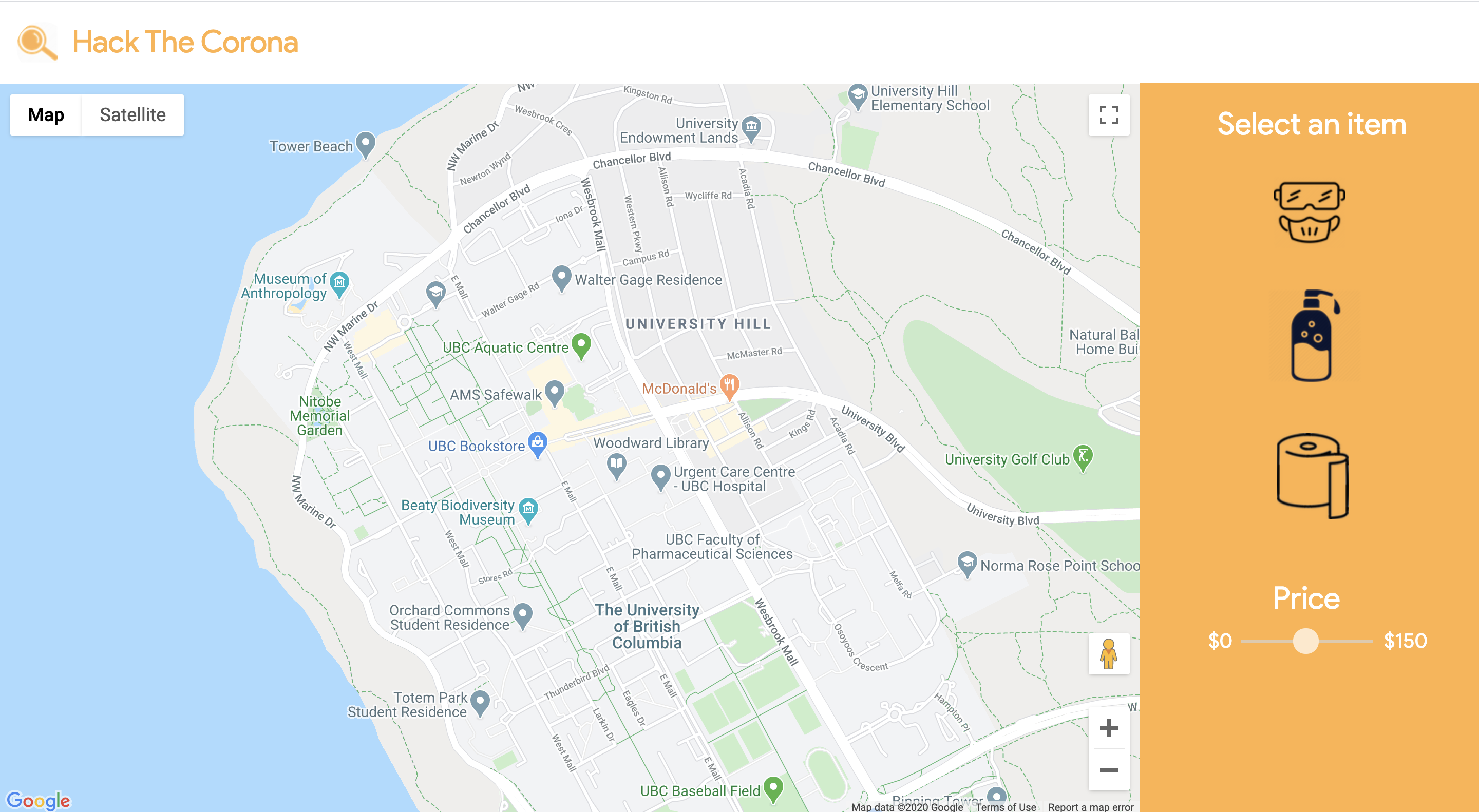Click Report a map error link

(1090, 806)
